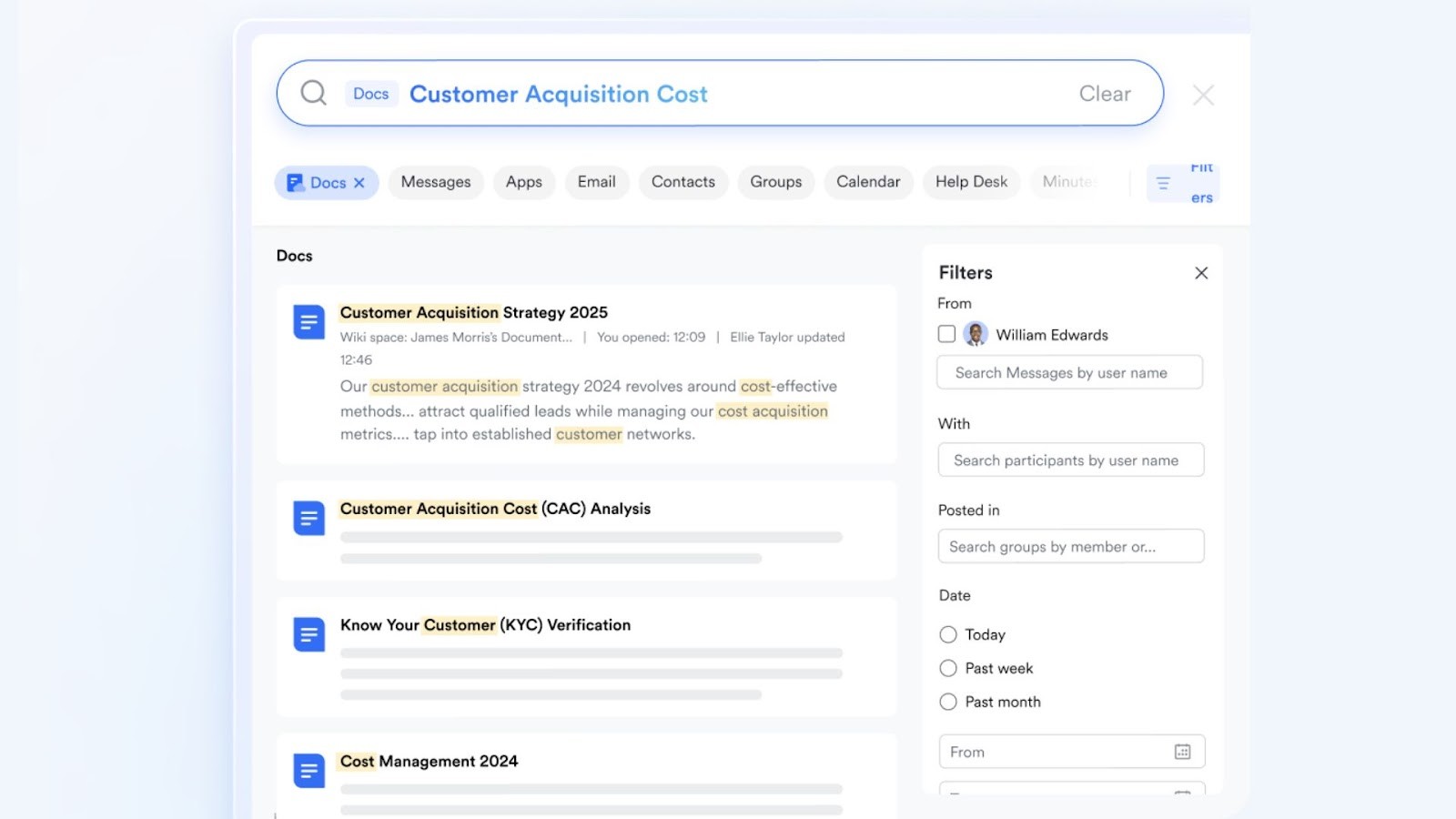Remove the Docs filter chip via its X

pos(359,182)
